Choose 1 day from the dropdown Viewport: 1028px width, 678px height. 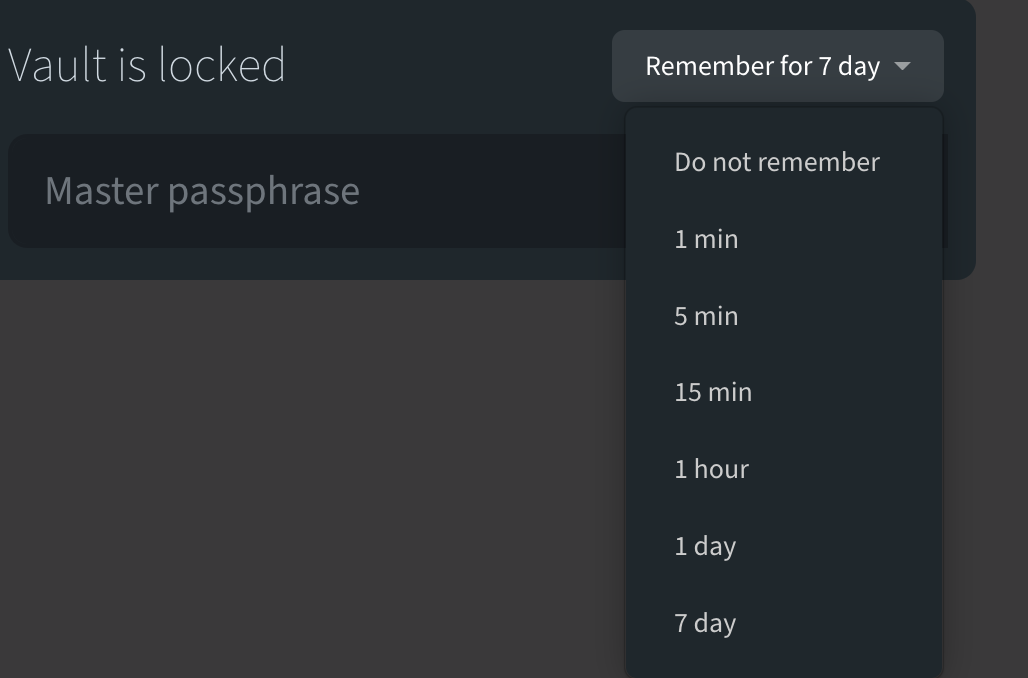click(705, 545)
